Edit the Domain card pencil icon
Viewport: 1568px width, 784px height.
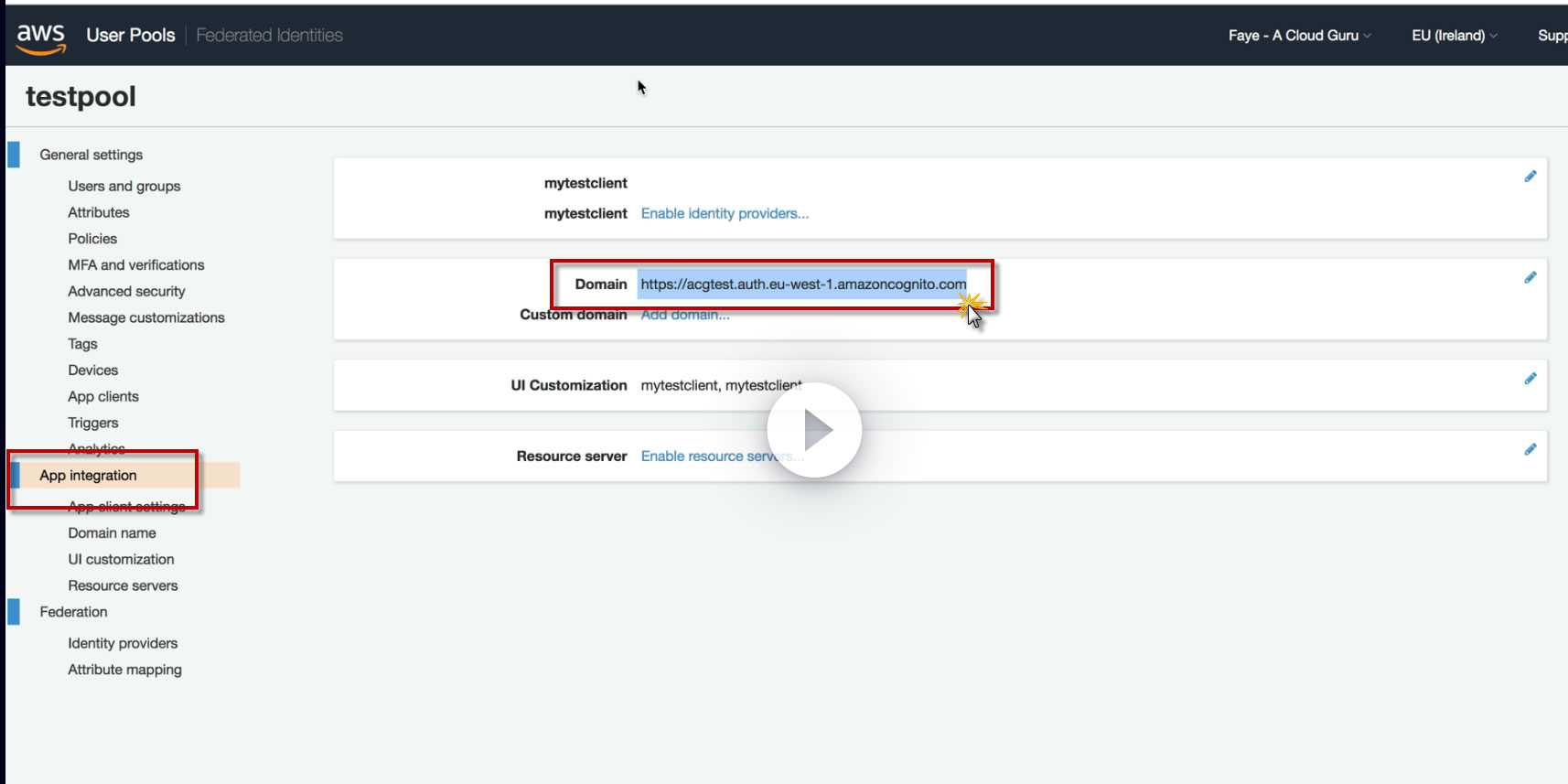[x=1530, y=277]
